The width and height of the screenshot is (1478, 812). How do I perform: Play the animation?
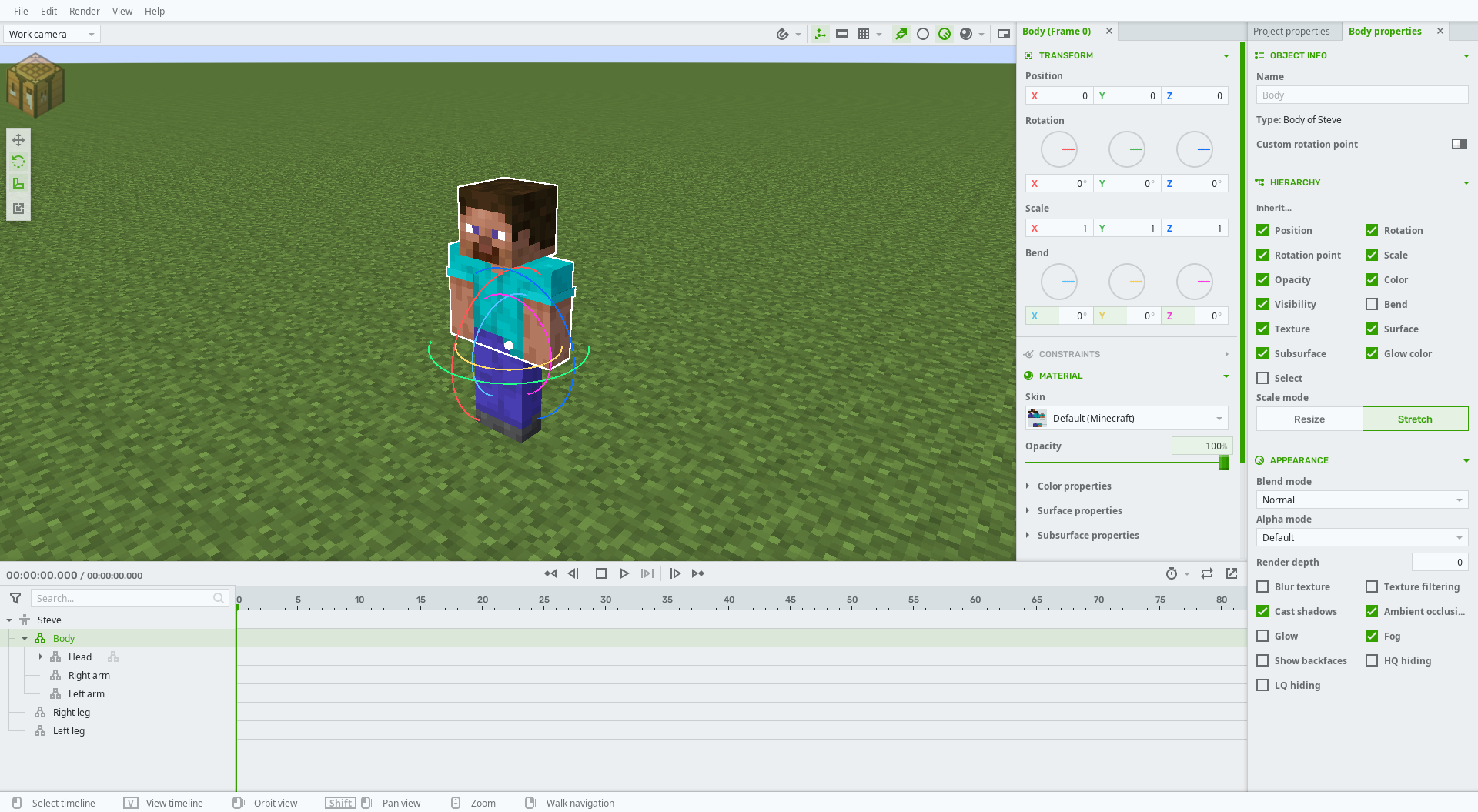pos(624,573)
